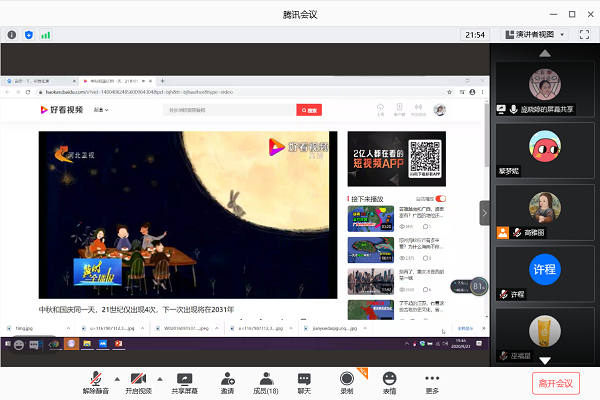
Task: Click the client download icon on 好看视频
Action: (399, 109)
